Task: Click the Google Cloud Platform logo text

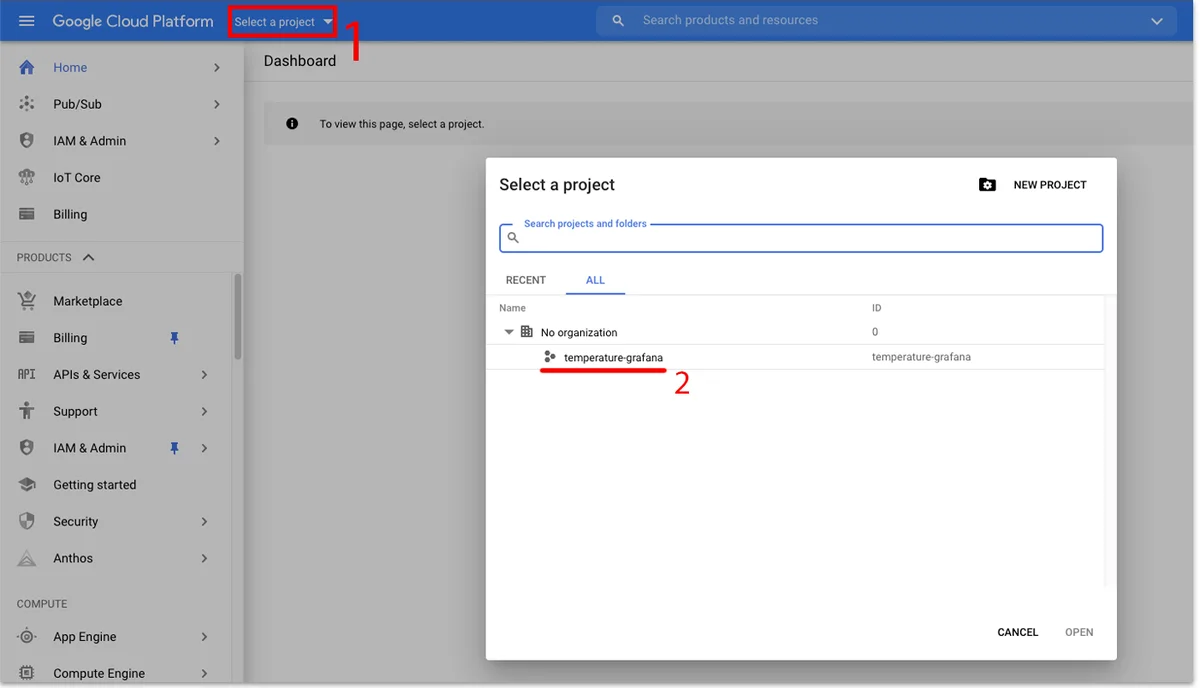Action: (x=133, y=21)
